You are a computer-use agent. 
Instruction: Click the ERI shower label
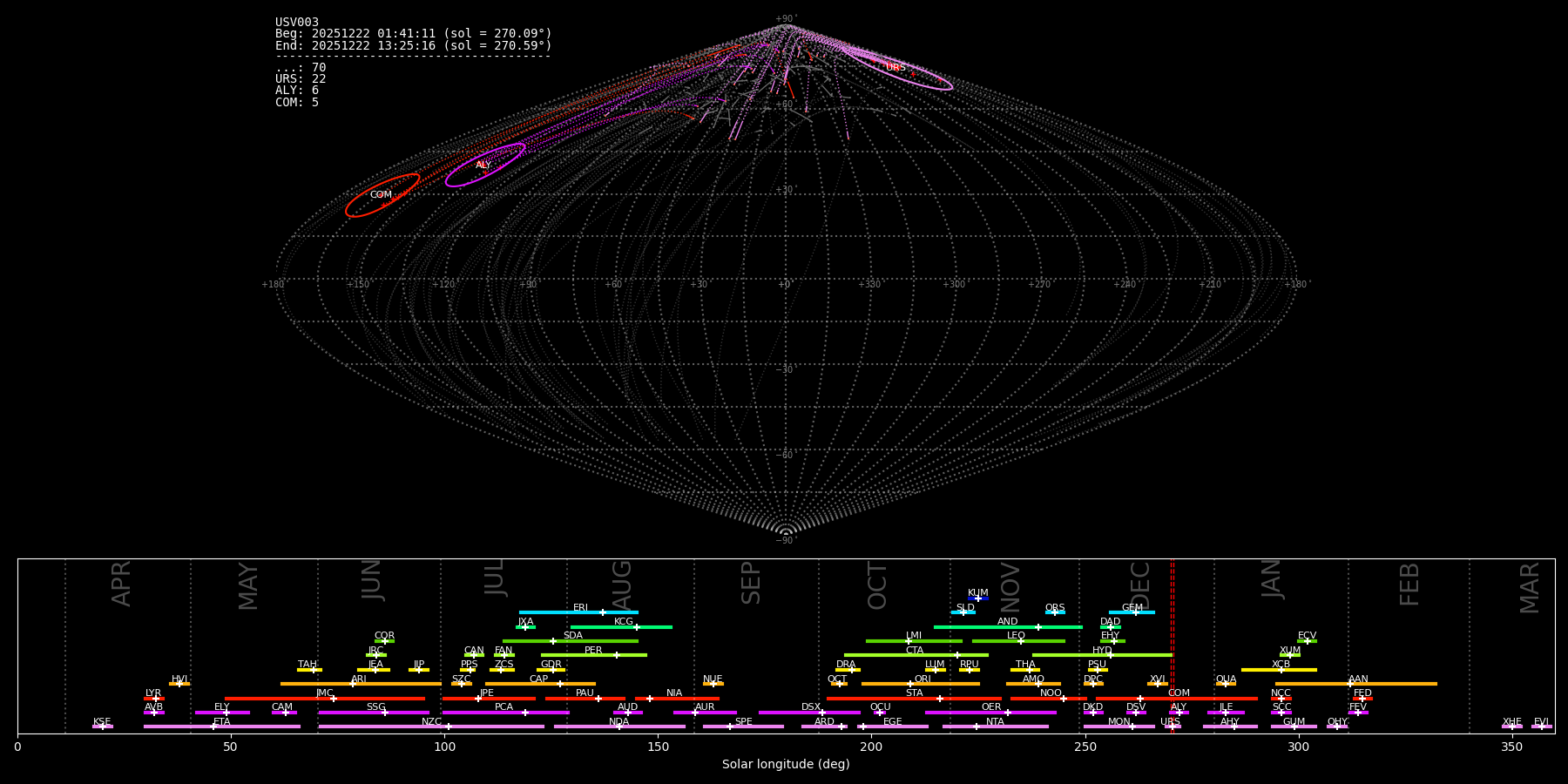[x=581, y=608]
